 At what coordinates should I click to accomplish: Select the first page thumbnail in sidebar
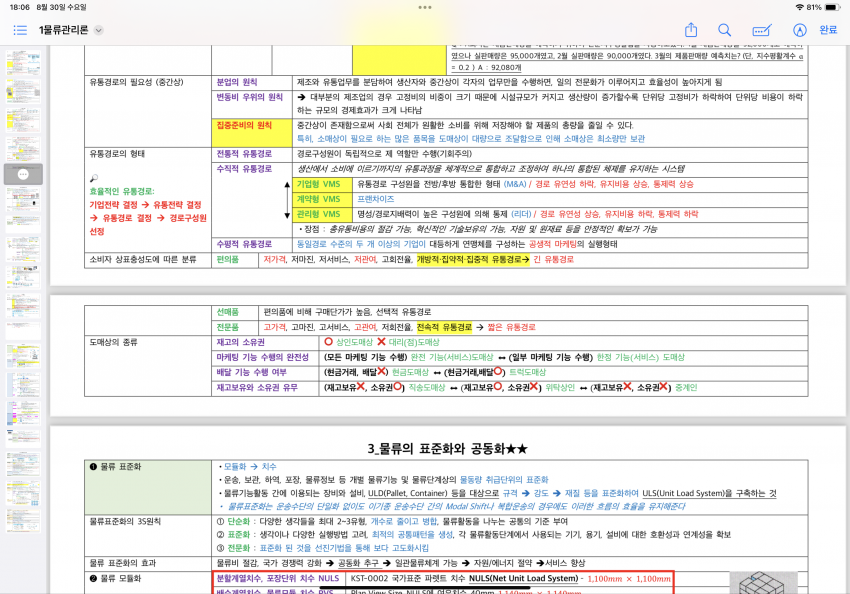coord(23,63)
